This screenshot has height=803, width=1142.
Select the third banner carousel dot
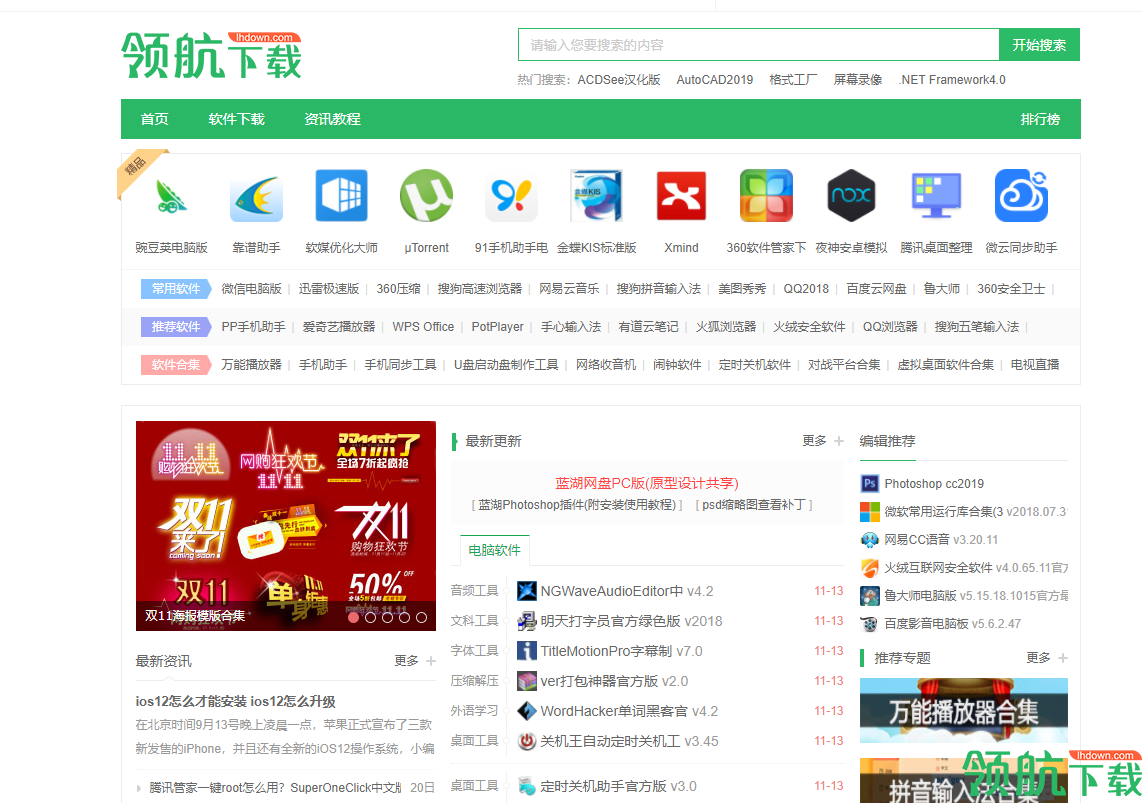click(x=387, y=617)
